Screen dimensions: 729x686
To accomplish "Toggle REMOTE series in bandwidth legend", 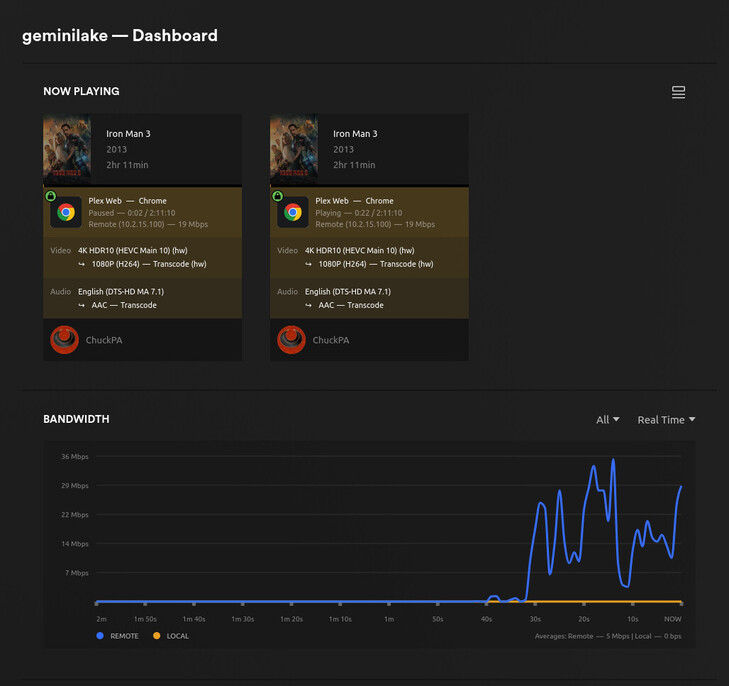I will pyautogui.click(x=117, y=636).
